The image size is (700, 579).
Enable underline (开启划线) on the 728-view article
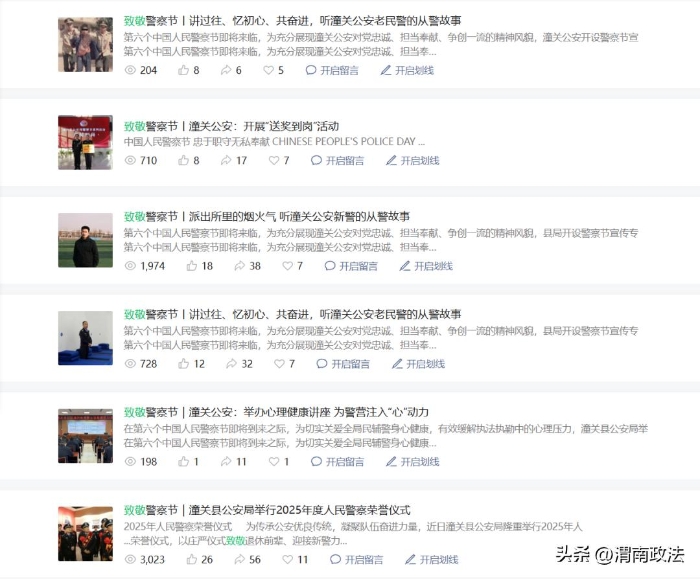tap(418, 364)
